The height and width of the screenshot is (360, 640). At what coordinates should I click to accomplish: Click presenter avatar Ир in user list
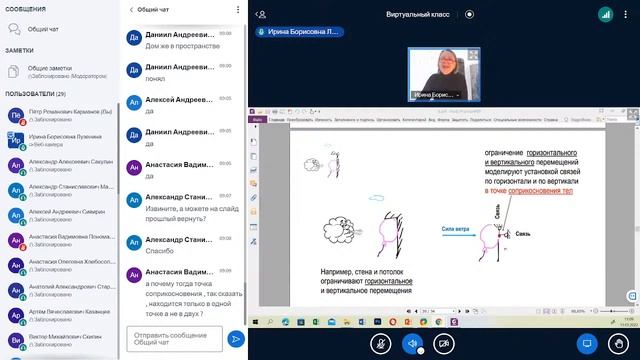[x=16, y=140]
